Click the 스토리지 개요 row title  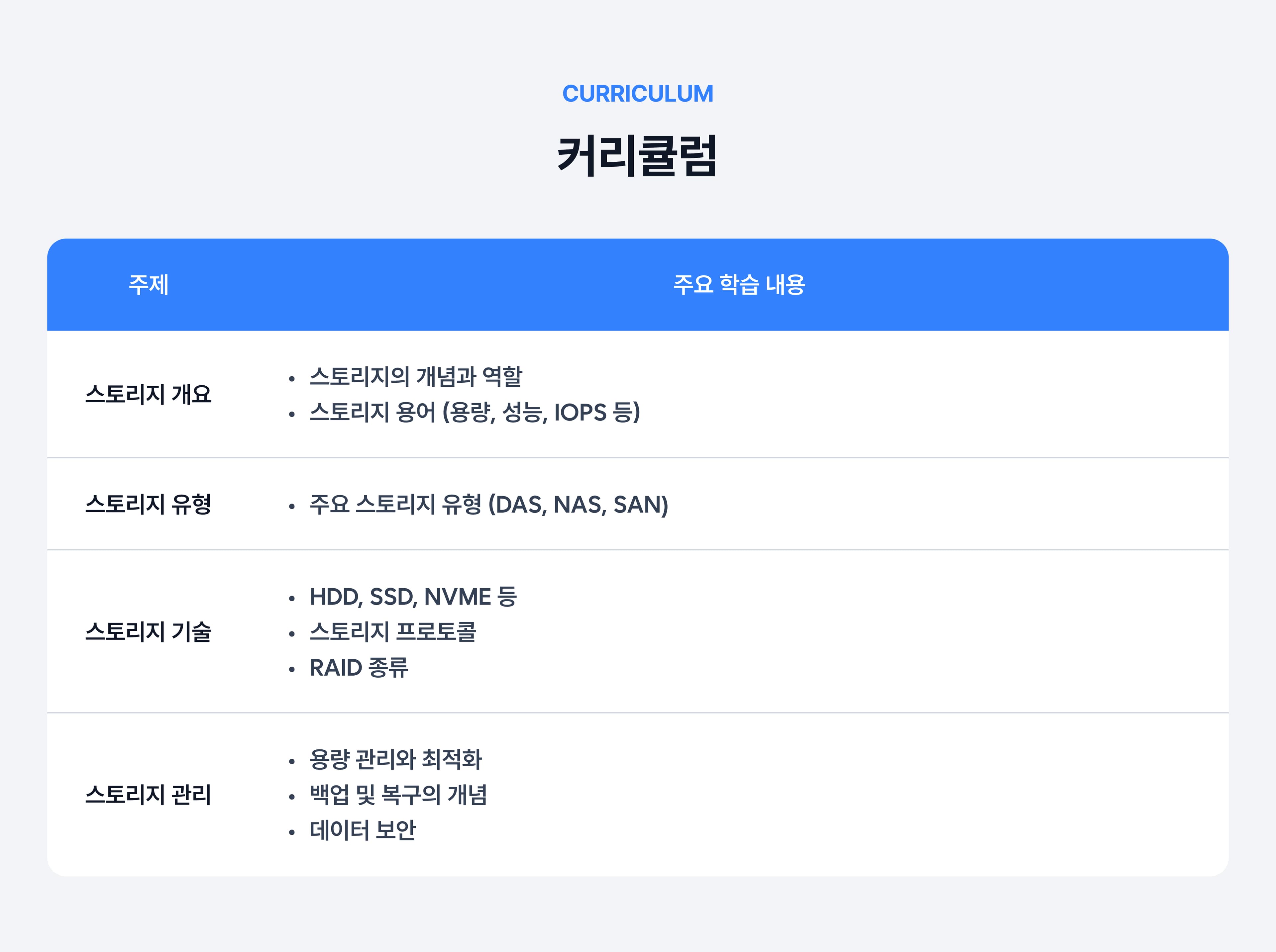point(149,394)
